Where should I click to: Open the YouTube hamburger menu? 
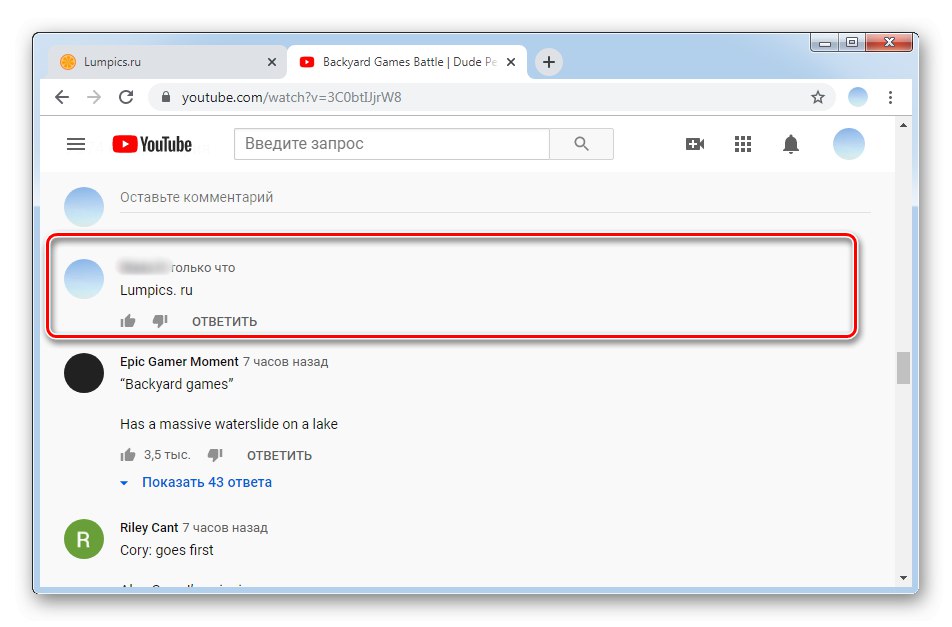(76, 143)
